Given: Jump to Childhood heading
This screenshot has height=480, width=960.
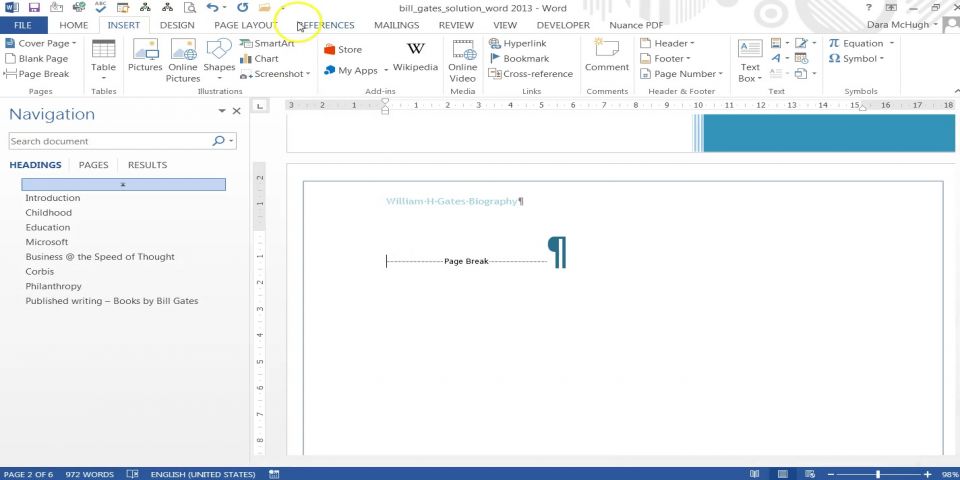Looking at the screenshot, I should point(48,212).
